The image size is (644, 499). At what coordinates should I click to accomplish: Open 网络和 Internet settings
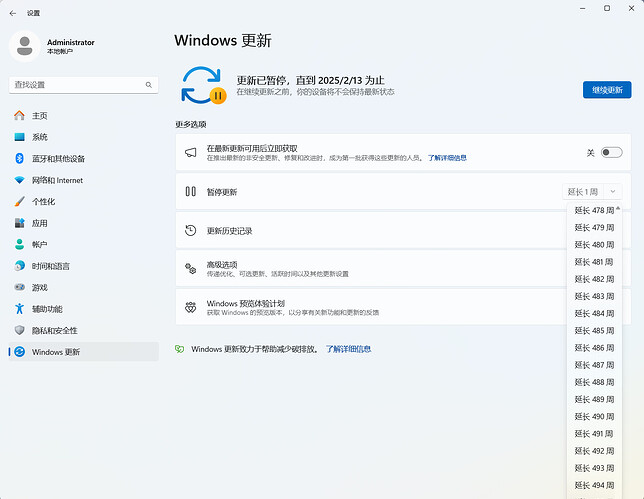pyautogui.click(x=83, y=180)
